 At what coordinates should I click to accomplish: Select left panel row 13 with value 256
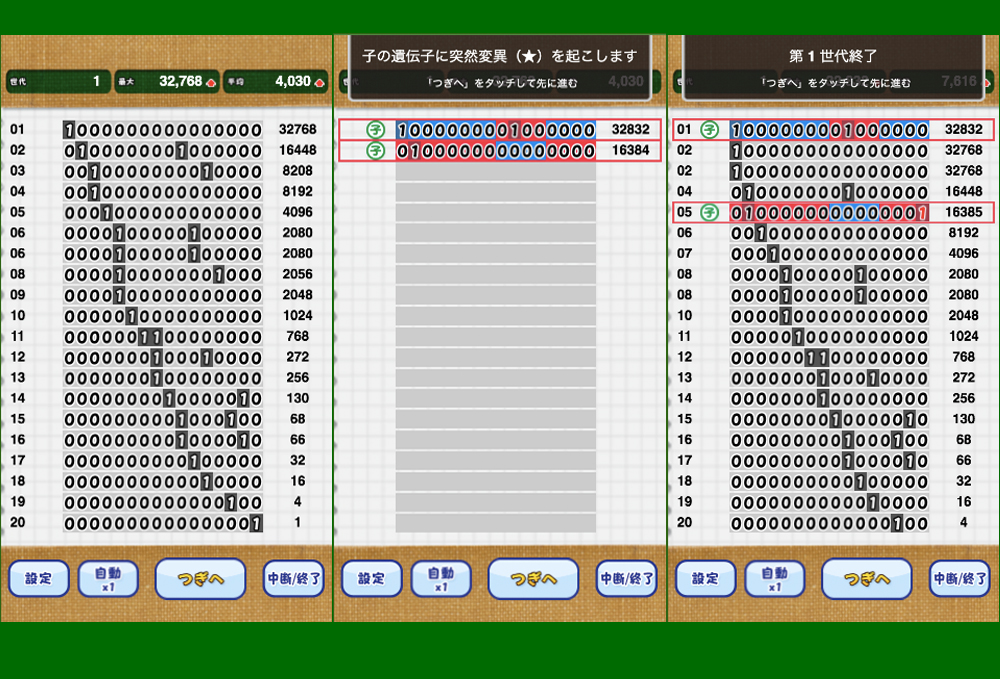pos(163,378)
